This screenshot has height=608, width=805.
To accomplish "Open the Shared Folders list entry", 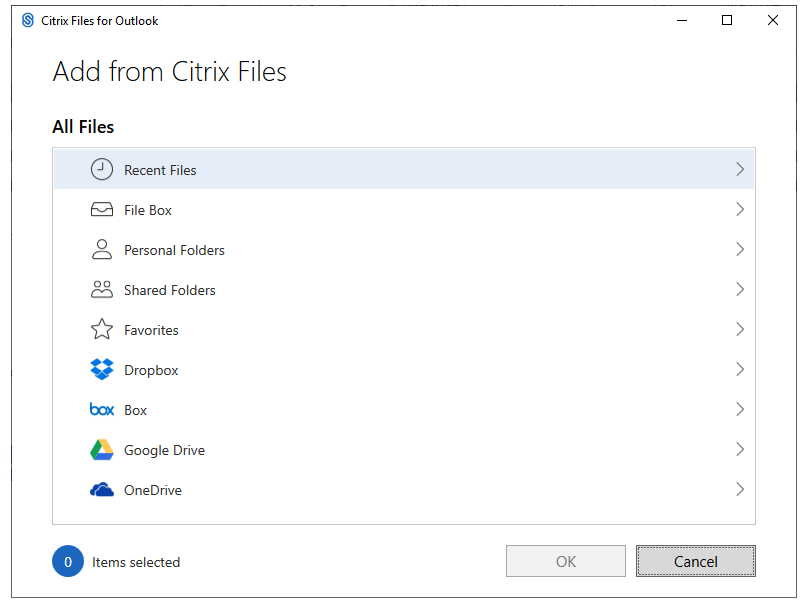I will 170,290.
